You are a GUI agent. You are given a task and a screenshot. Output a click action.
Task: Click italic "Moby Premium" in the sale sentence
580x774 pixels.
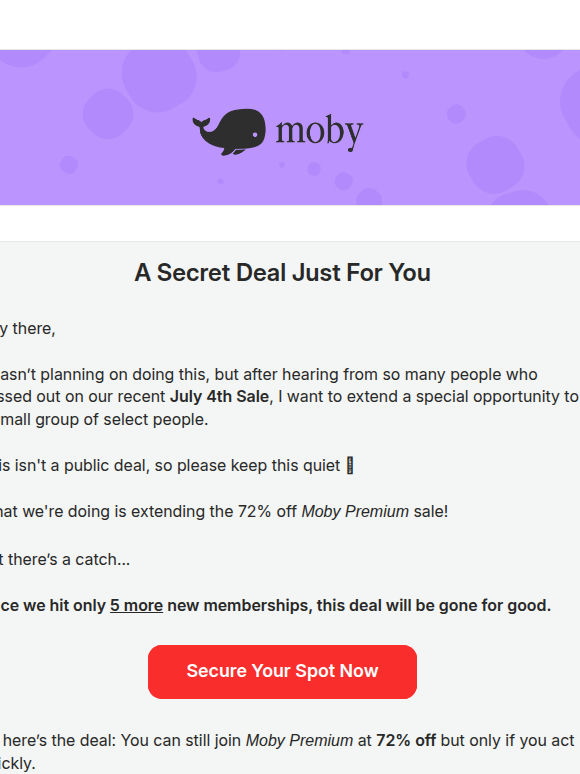pyautogui.click(x=355, y=511)
